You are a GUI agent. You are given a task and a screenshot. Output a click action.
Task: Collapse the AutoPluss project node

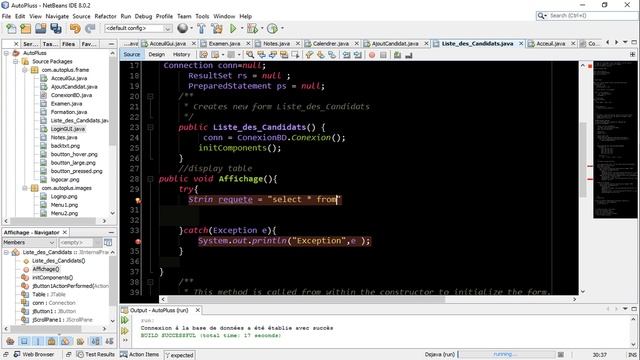[6, 53]
